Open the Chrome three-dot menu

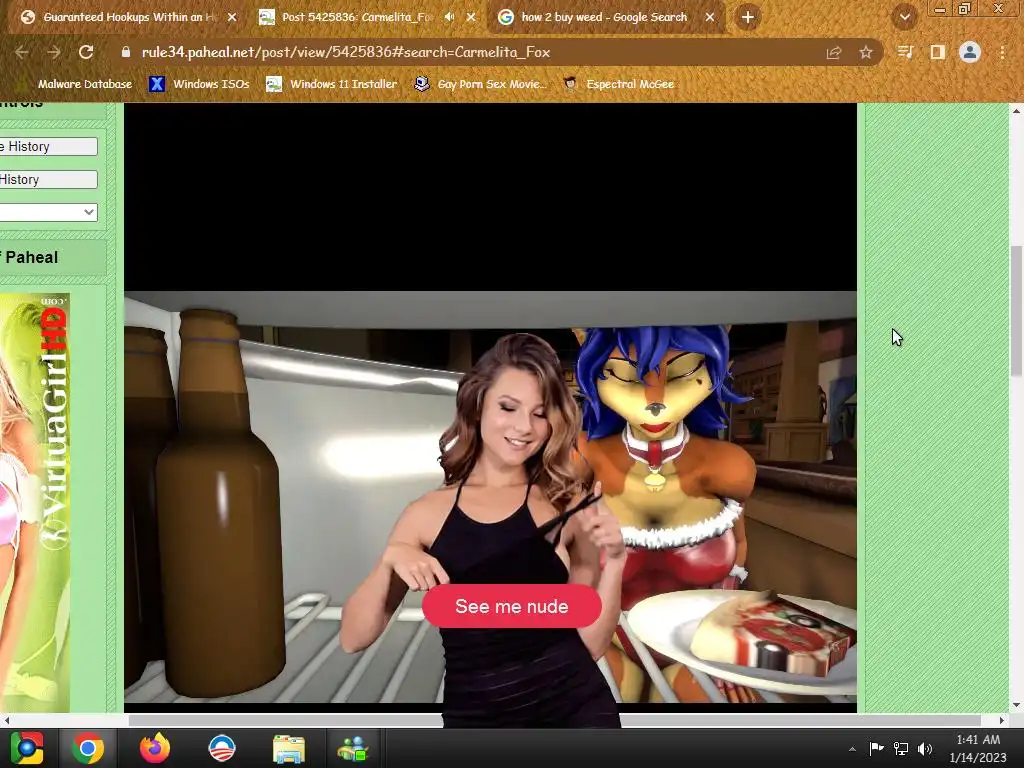coord(1002,52)
